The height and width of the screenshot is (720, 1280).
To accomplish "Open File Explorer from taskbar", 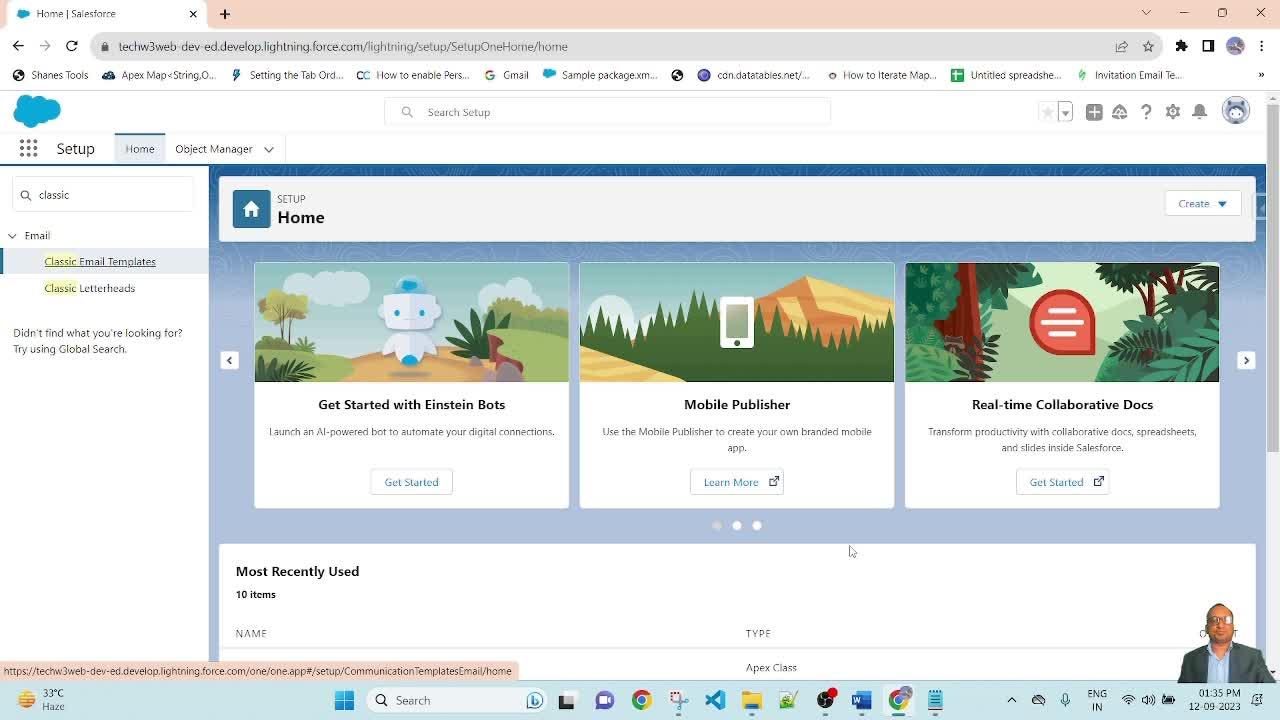I will [x=752, y=700].
